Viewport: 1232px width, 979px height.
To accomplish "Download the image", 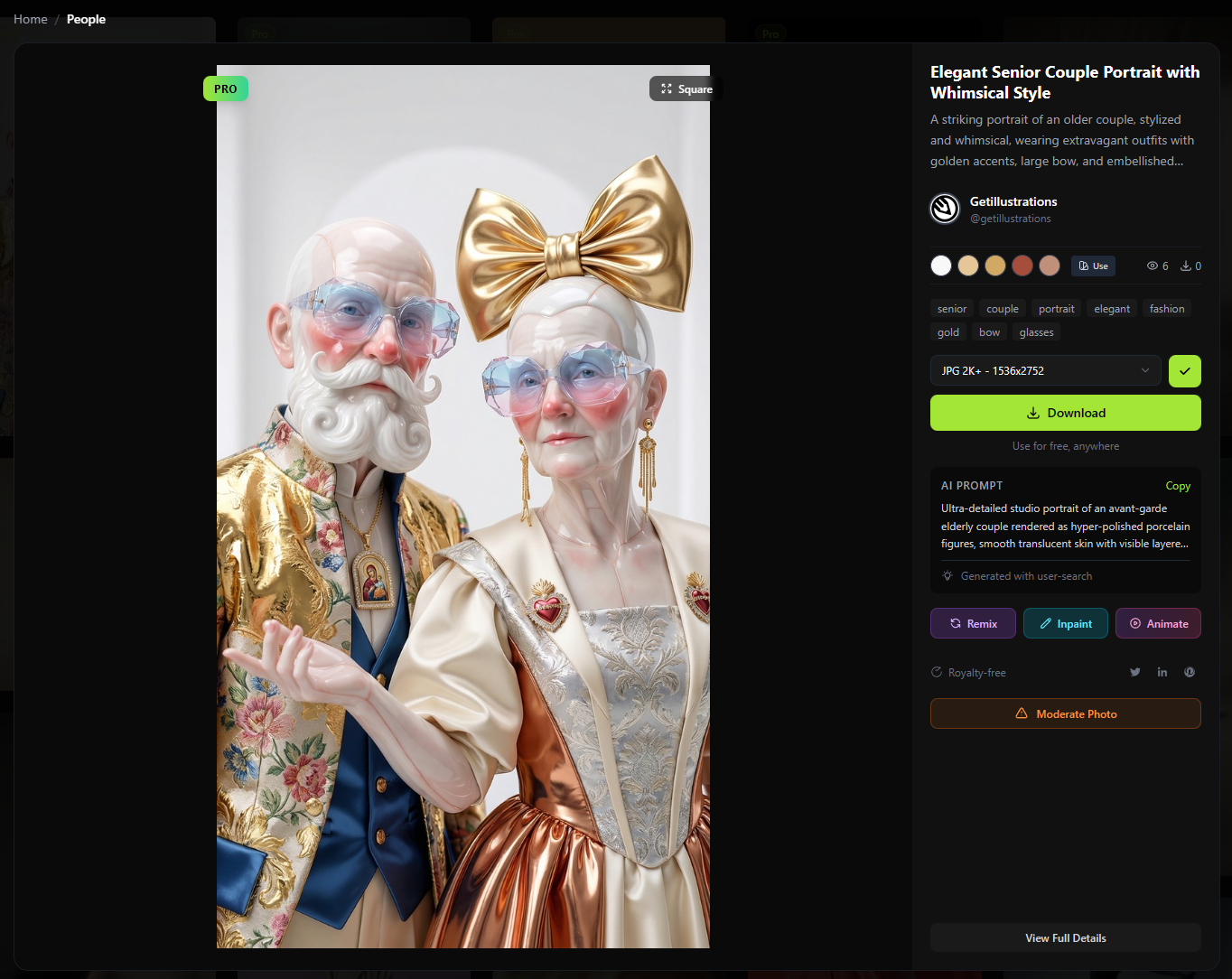I will tap(1065, 413).
